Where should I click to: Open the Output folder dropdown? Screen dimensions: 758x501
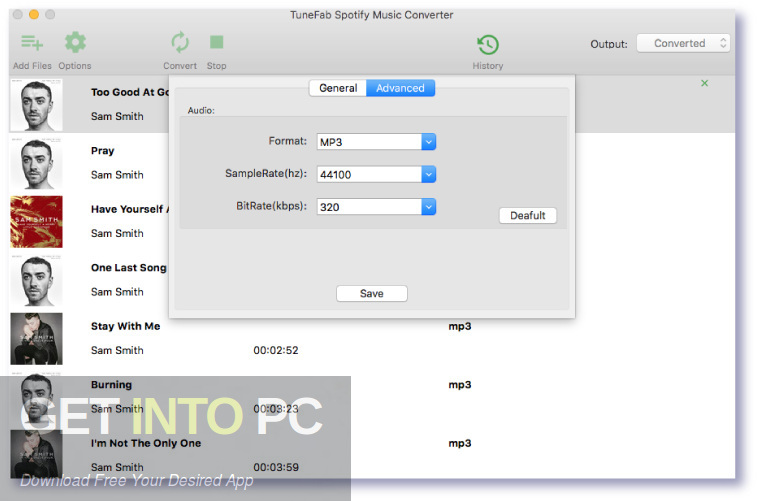pos(683,43)
